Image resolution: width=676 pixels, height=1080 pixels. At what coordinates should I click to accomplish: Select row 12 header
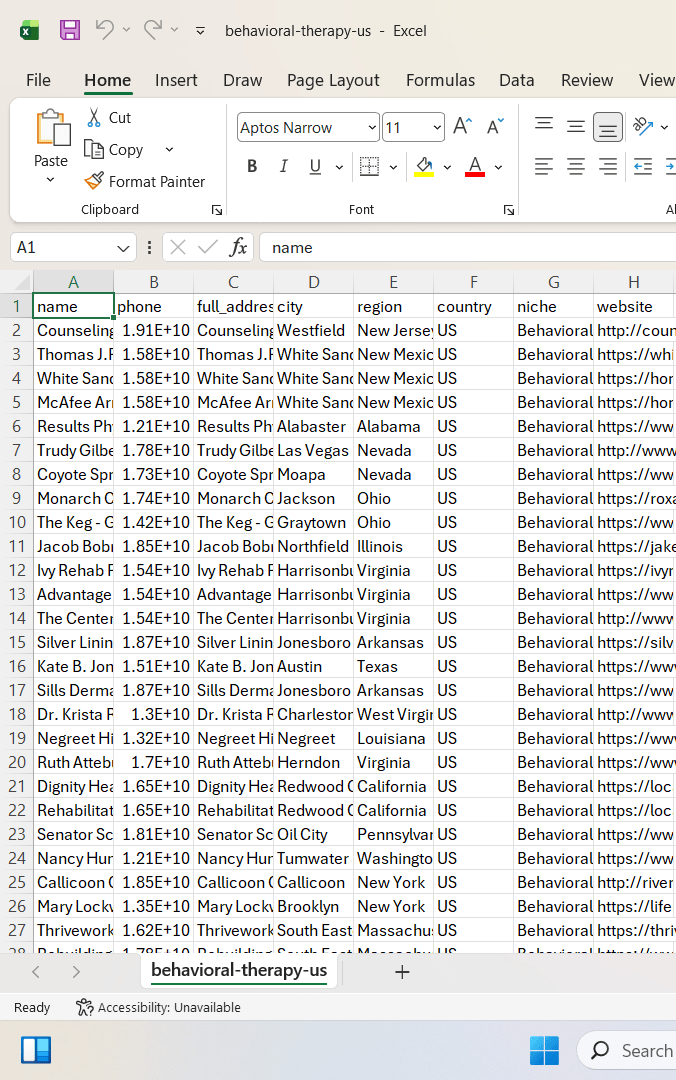click(17, 570)
